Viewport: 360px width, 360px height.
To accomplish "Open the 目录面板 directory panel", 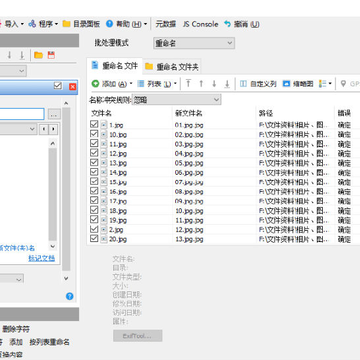I will (x=81, y=24).
